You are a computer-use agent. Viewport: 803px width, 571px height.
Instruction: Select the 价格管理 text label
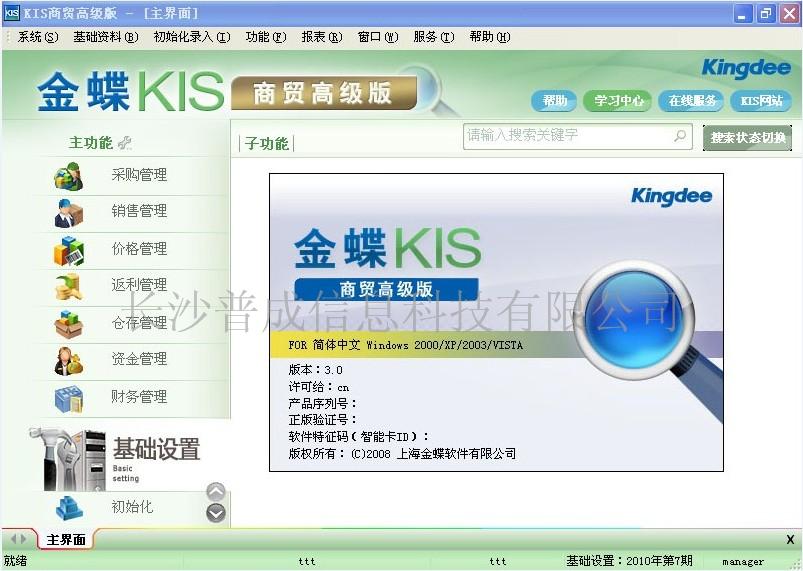[x=139, y=249]
